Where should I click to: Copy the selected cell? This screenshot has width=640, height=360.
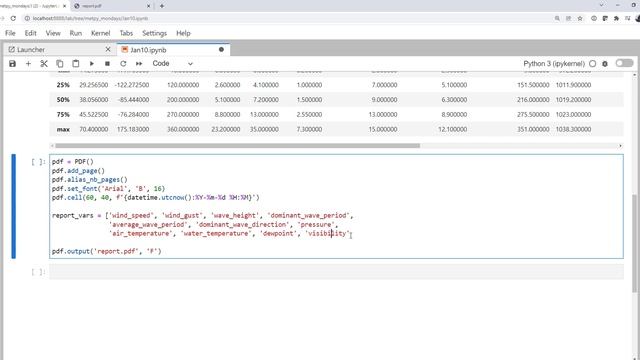60,64
